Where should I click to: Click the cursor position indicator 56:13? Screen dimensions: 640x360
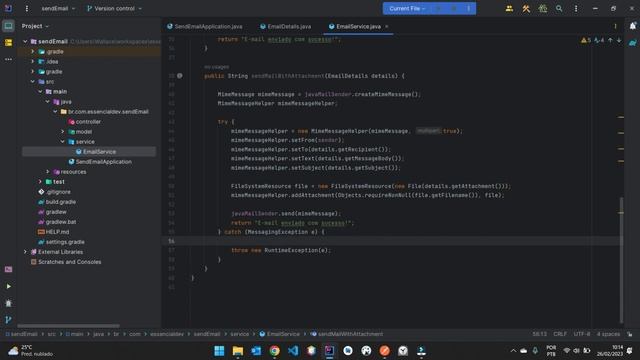539,334
